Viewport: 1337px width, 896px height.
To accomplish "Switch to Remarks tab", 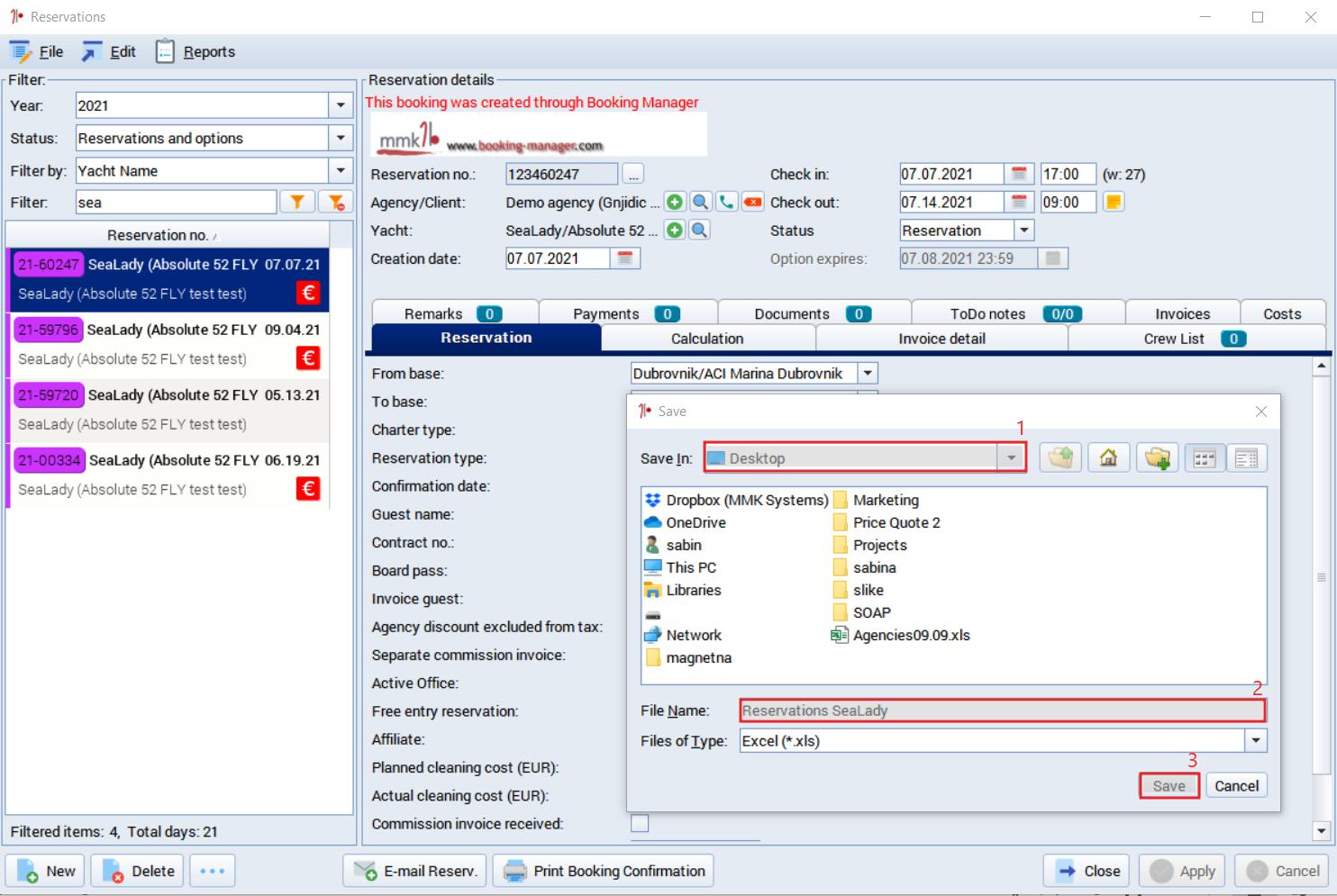I will pos(454,313).
